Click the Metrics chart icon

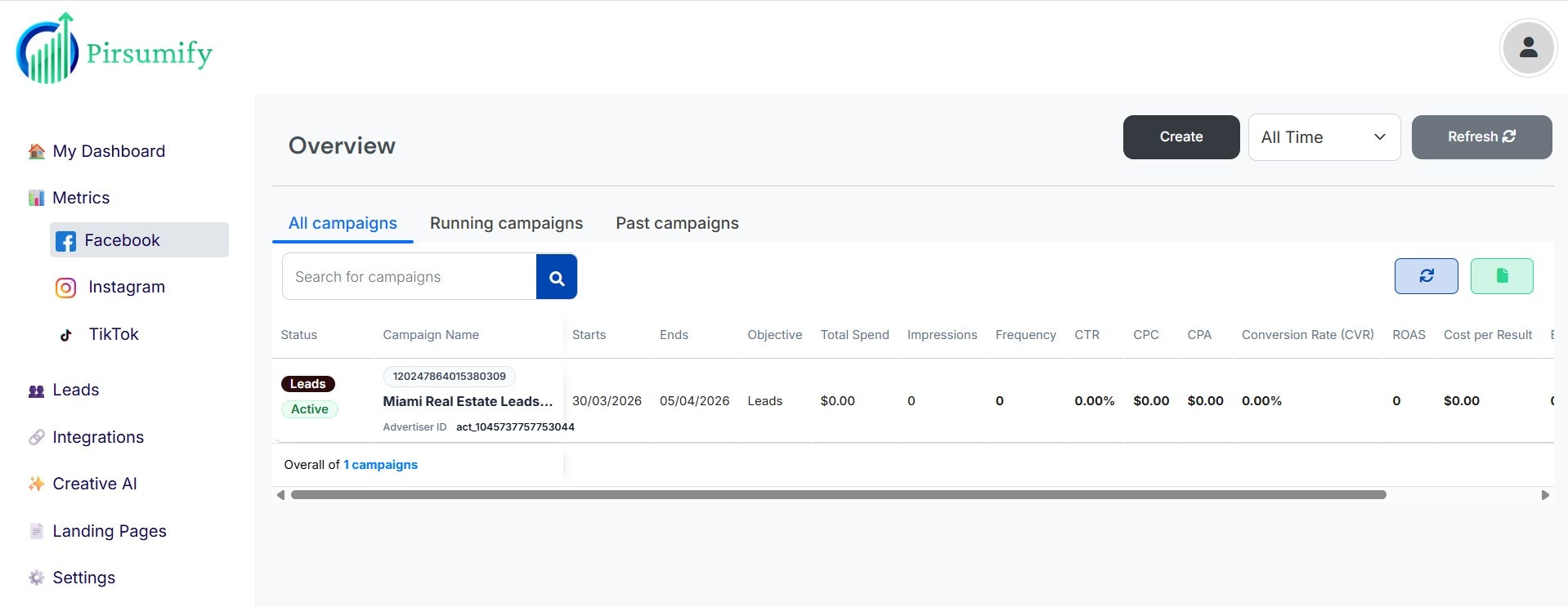37,198
